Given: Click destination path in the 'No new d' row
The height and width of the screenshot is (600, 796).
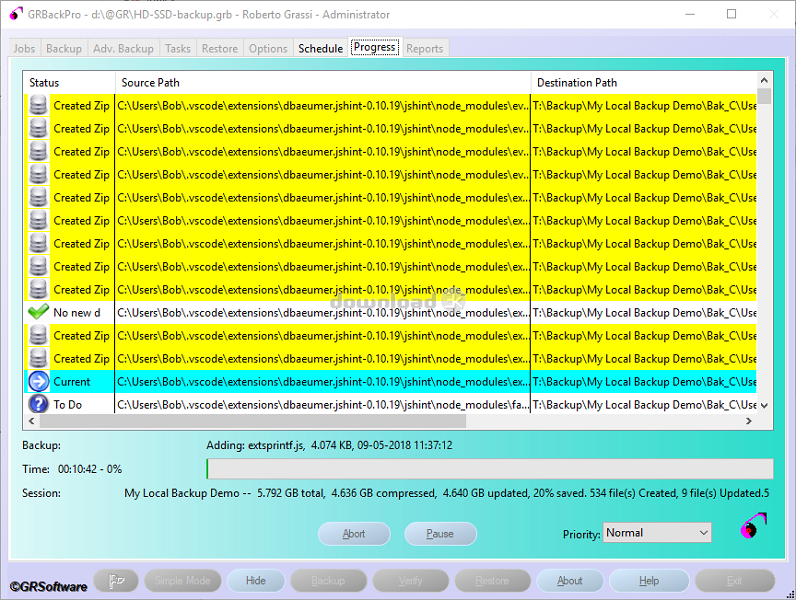Looking at the screenshot, I should [644, 313].
